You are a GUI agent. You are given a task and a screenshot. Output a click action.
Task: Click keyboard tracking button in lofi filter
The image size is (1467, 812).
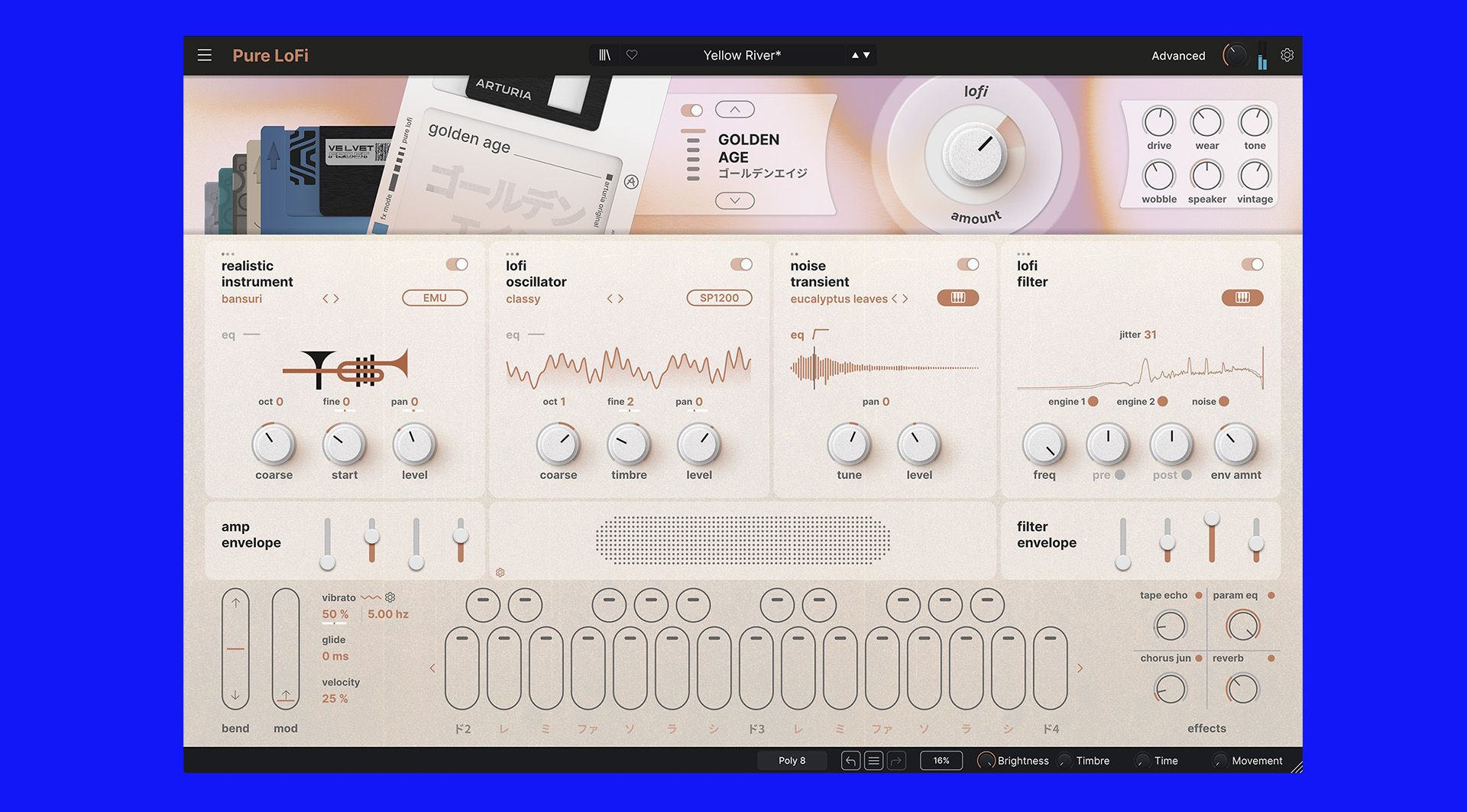[x=1242, y=298]
